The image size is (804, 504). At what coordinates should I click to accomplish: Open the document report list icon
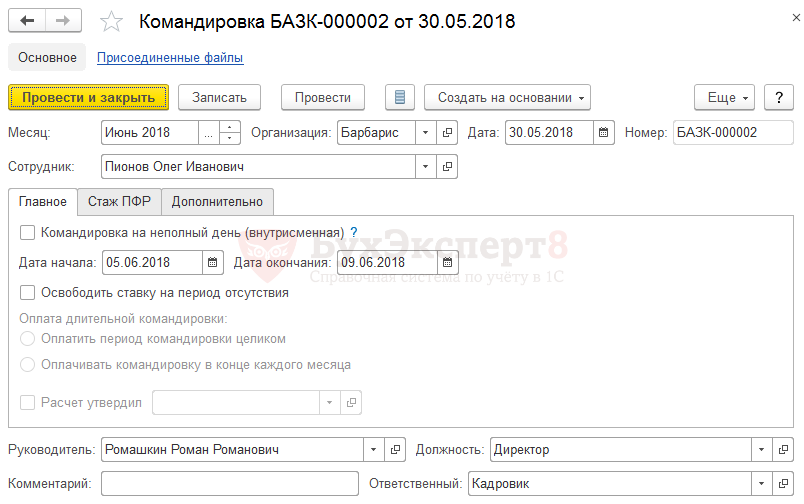point(400,97)
